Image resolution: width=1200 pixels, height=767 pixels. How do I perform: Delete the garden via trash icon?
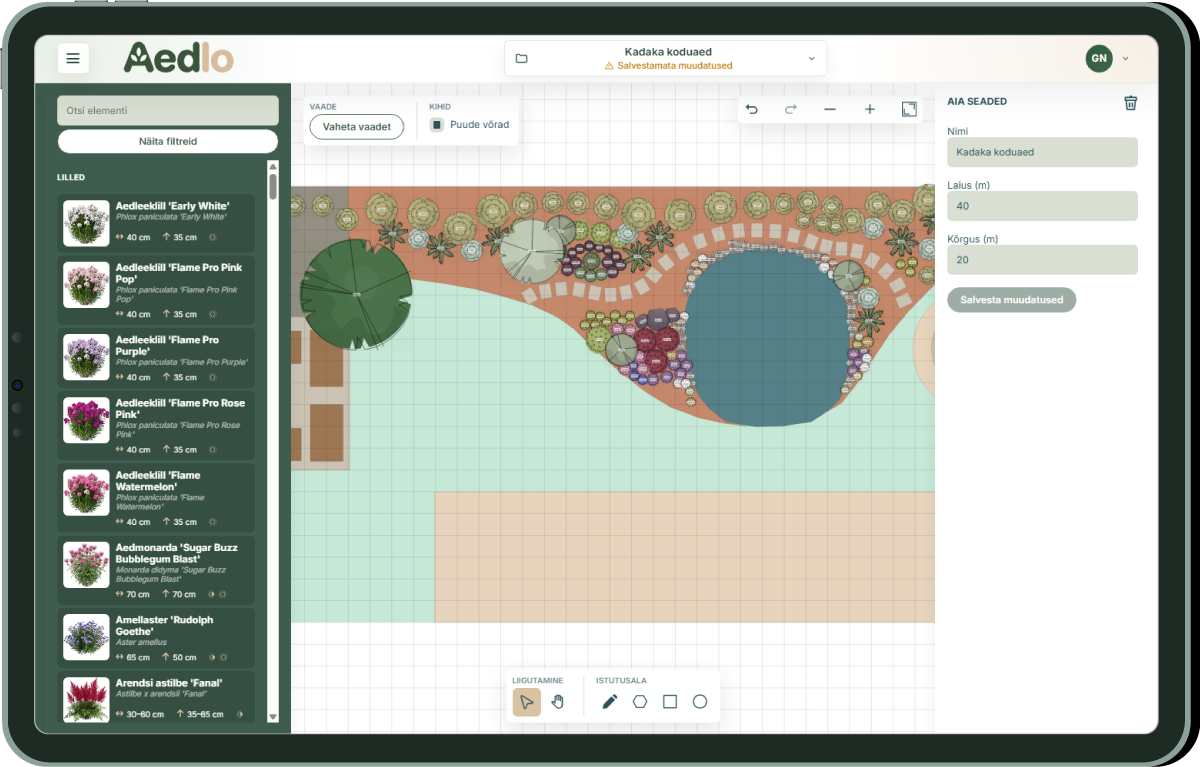tap(1131, 102)
